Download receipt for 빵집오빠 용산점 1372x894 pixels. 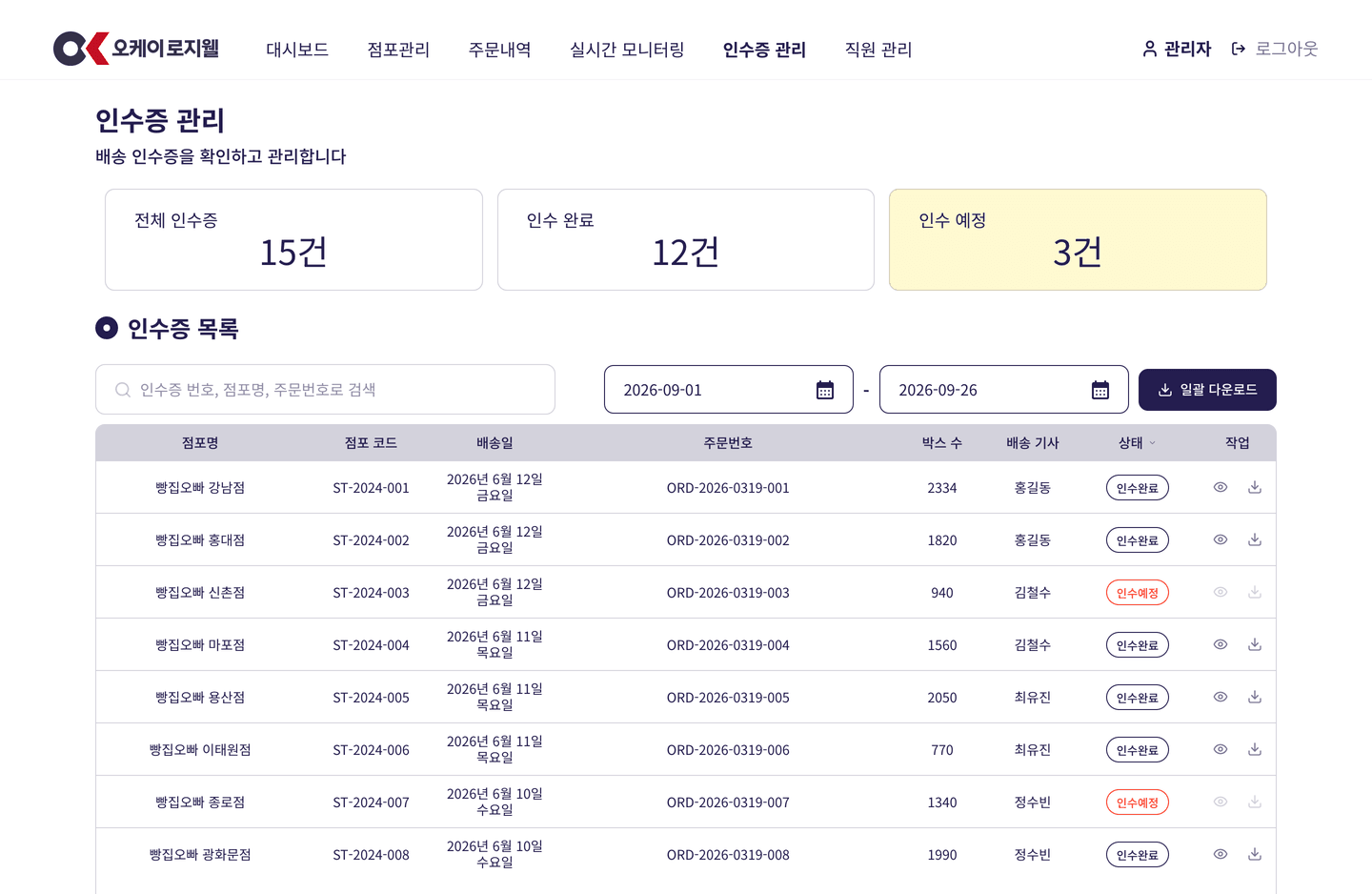(1255, 697)
